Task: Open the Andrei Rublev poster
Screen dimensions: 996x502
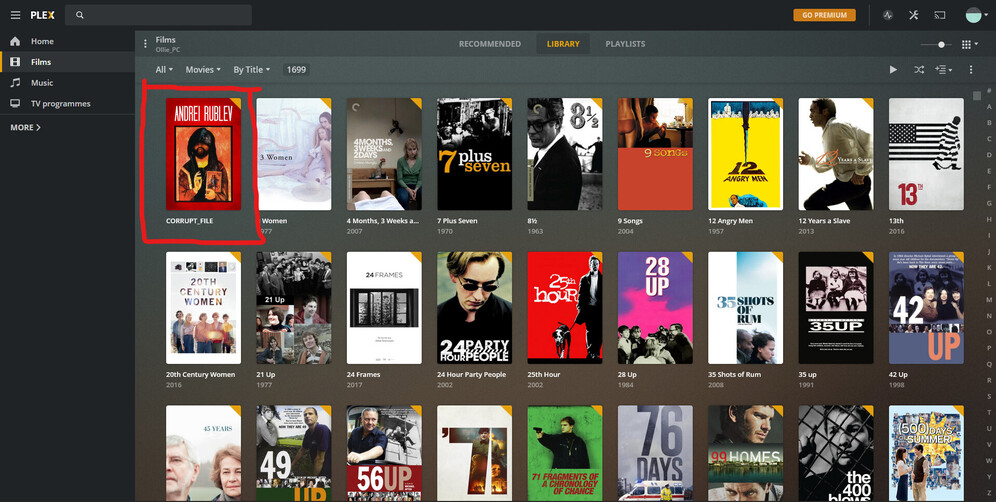Action: pos(203,154)
